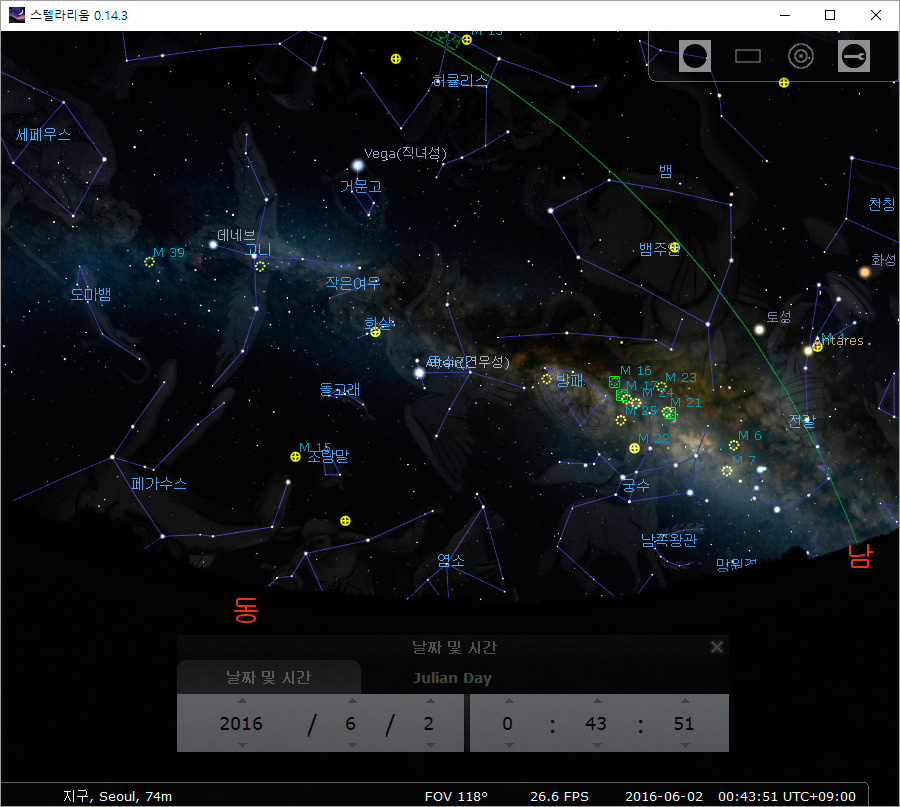Toggle the sensor frame rectangle icon
Image resolution: width=900 pixels, height=807 pixels.
tap(747, 56)
